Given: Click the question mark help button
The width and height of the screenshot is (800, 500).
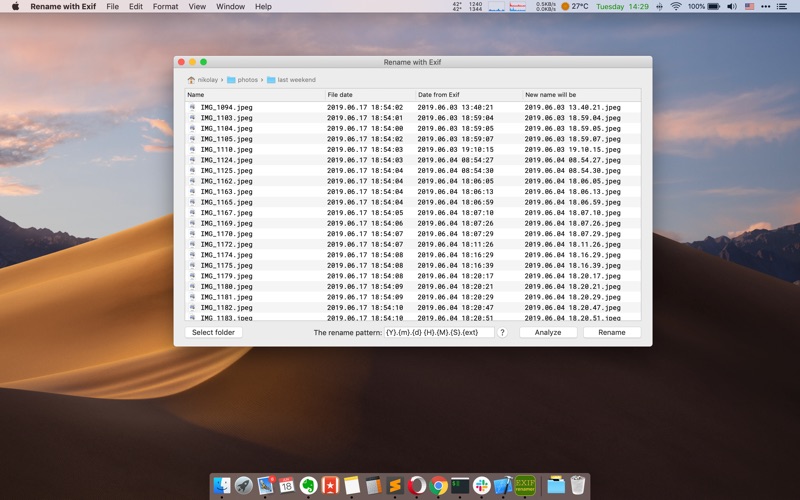Looking at the screenshot, I should coord(502,332).
